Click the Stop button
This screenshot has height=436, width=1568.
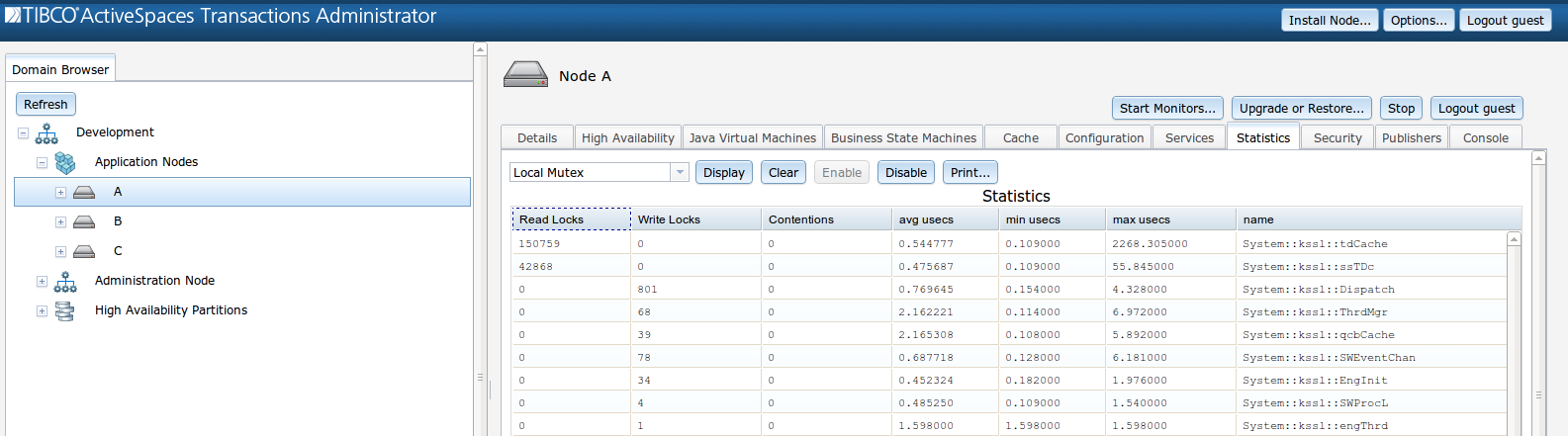tap(1401, 108)
